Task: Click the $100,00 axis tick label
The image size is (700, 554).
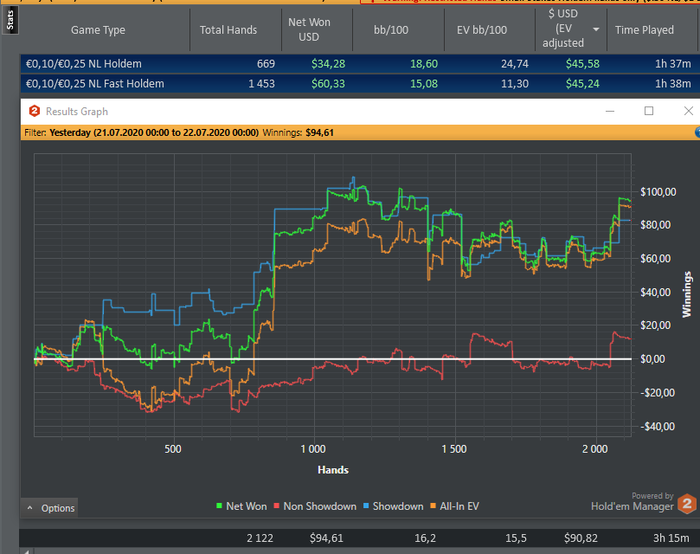Action: 658,192
